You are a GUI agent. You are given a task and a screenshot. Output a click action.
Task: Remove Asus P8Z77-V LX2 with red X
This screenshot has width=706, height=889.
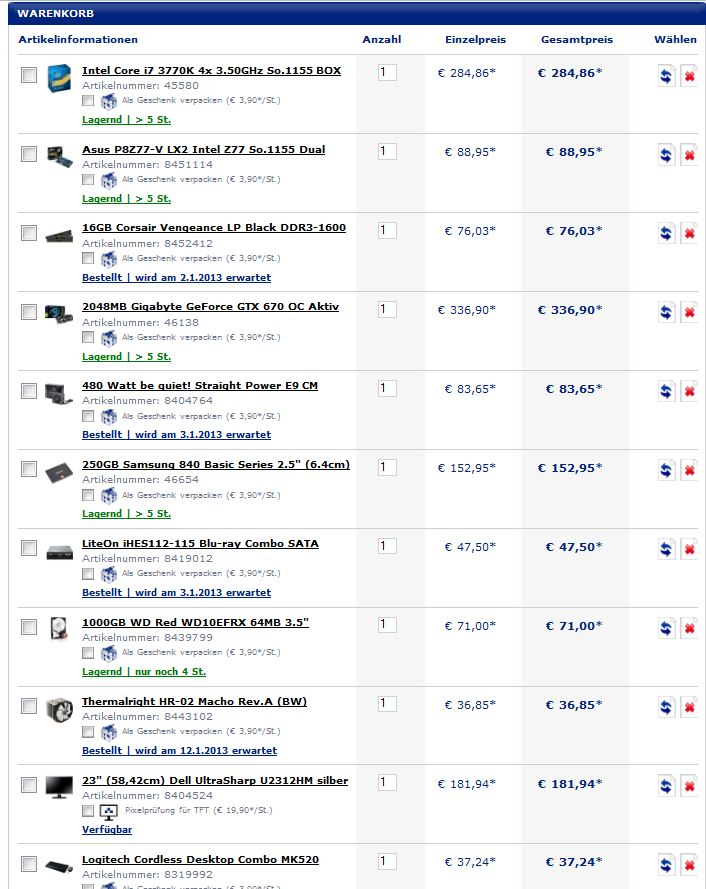pyautogui.click(x=689, y=154)
